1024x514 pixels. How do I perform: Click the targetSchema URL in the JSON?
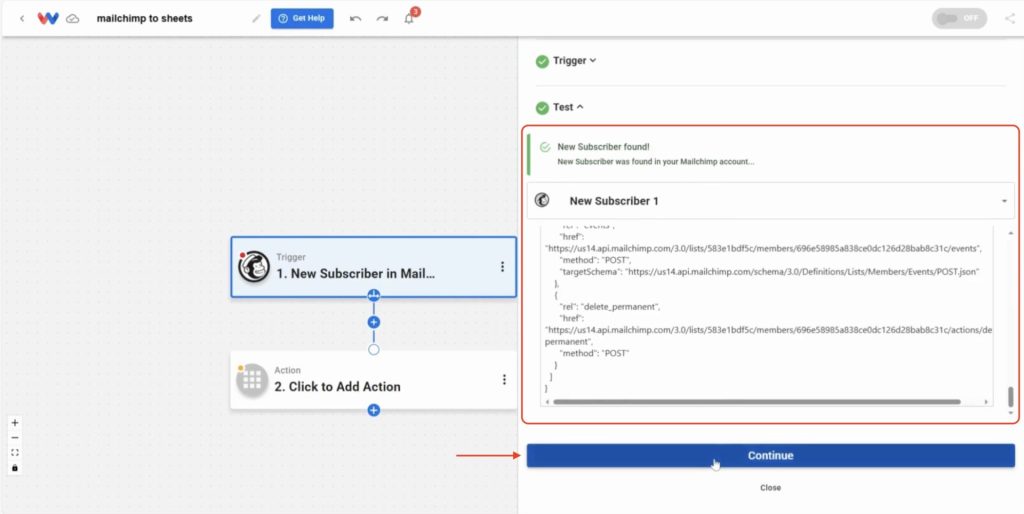tap(803, 271)
